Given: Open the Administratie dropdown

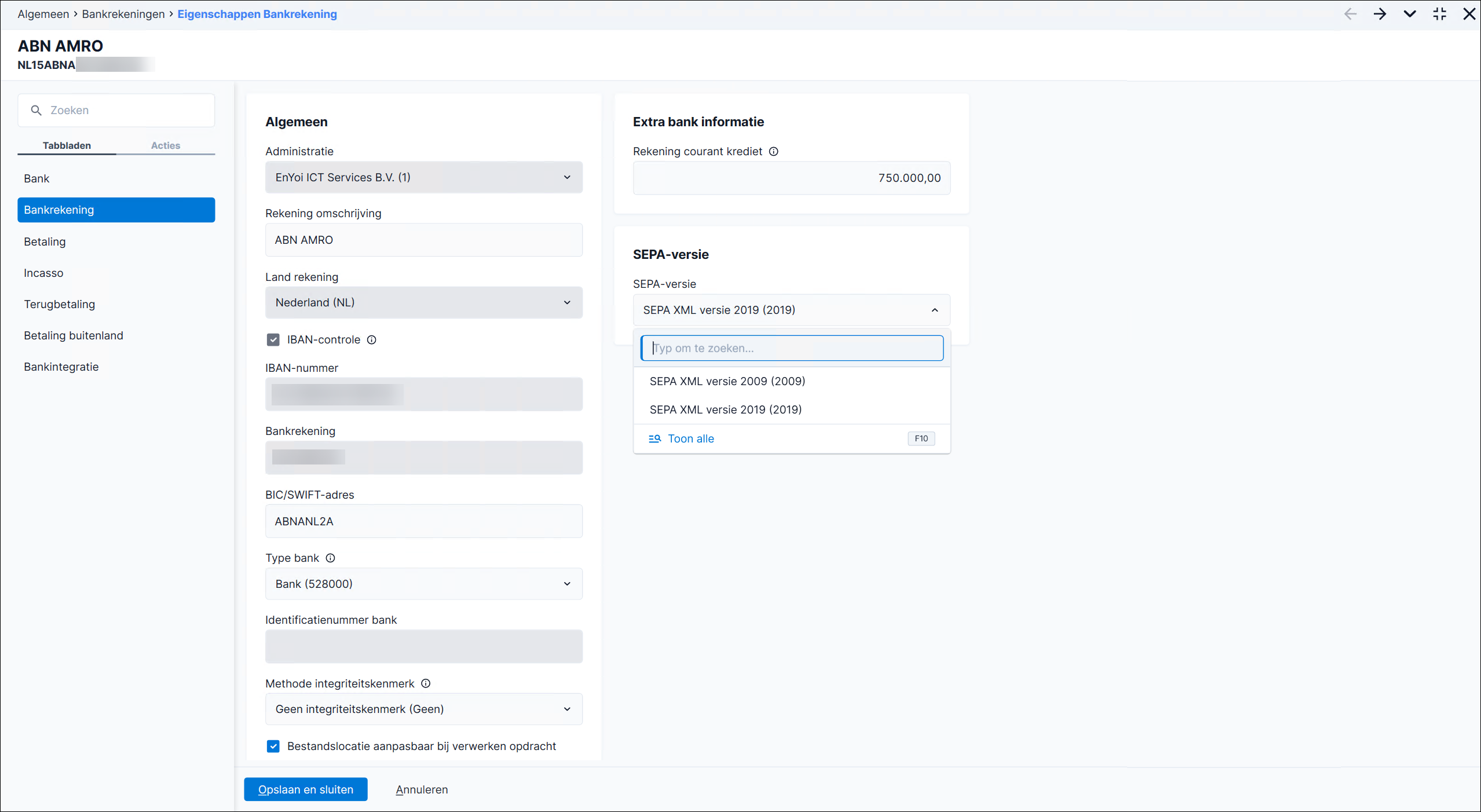Looking at the screenshot, I should pos(424,177).
